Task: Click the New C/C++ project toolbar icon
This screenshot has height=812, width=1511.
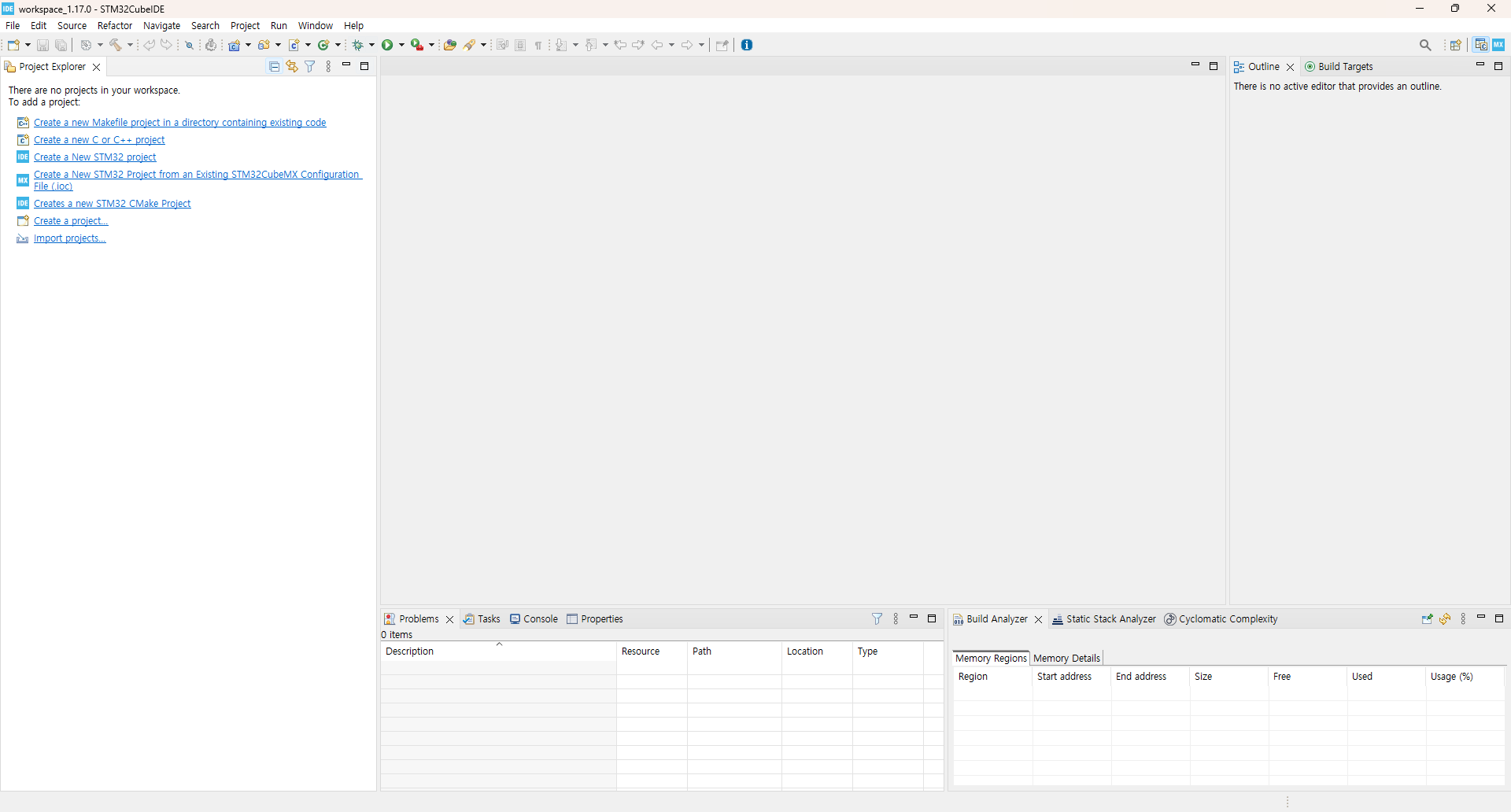Action: pyautogui.click(x=234, y=45)
